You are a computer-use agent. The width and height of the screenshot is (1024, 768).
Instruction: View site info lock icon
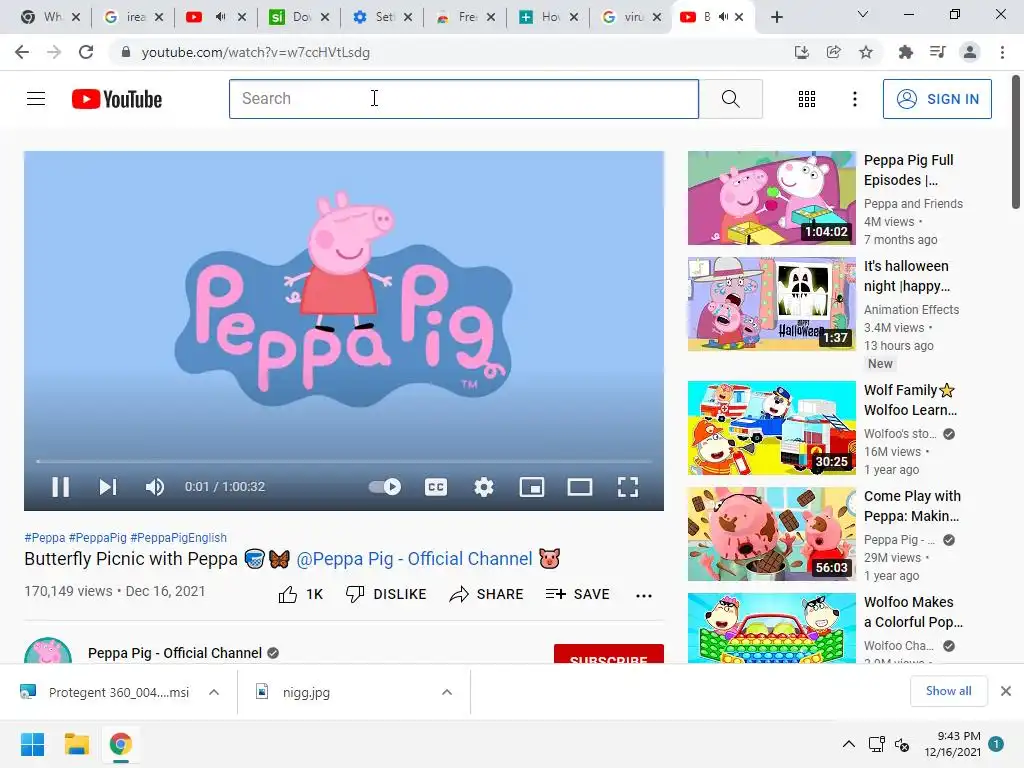(x=126, y=52)
